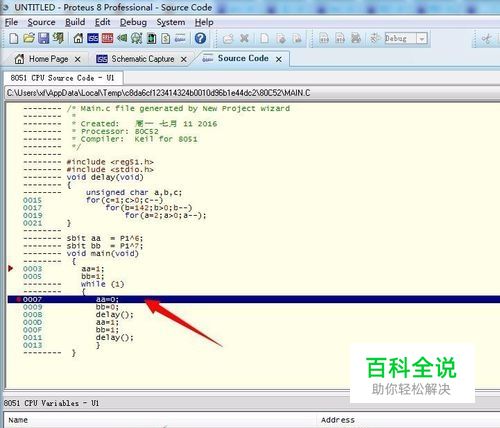The width and height of the screenshot is (500, 428).
Task: Open the Edit menu
Action: coord(102,22)
